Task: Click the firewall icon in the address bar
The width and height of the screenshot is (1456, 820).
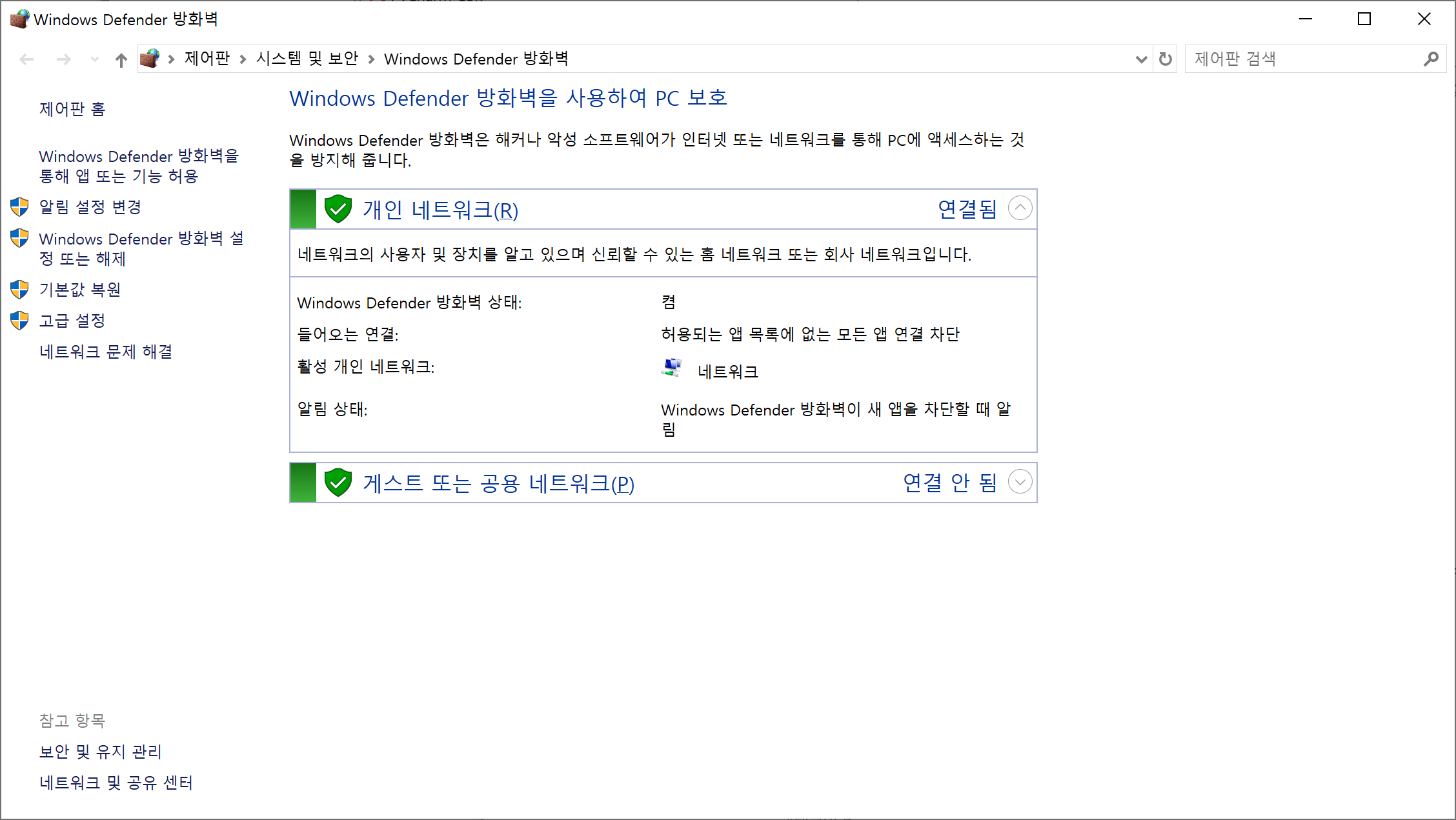Action: pyautogui.click(x=150, y=59)
